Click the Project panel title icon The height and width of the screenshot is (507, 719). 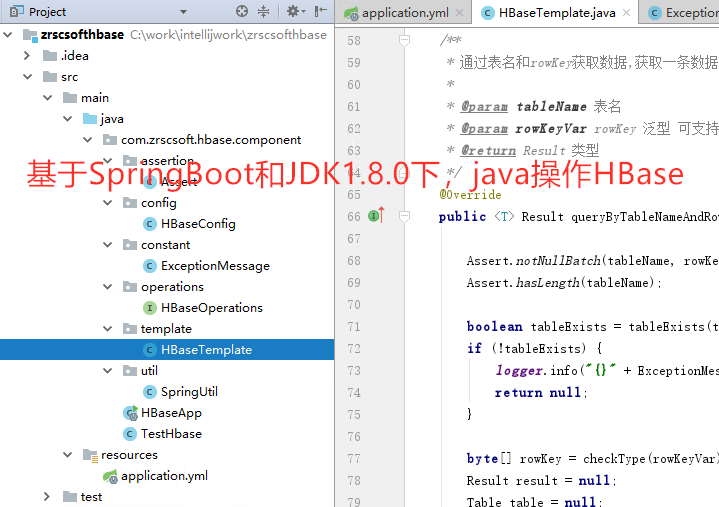point(17,11)
